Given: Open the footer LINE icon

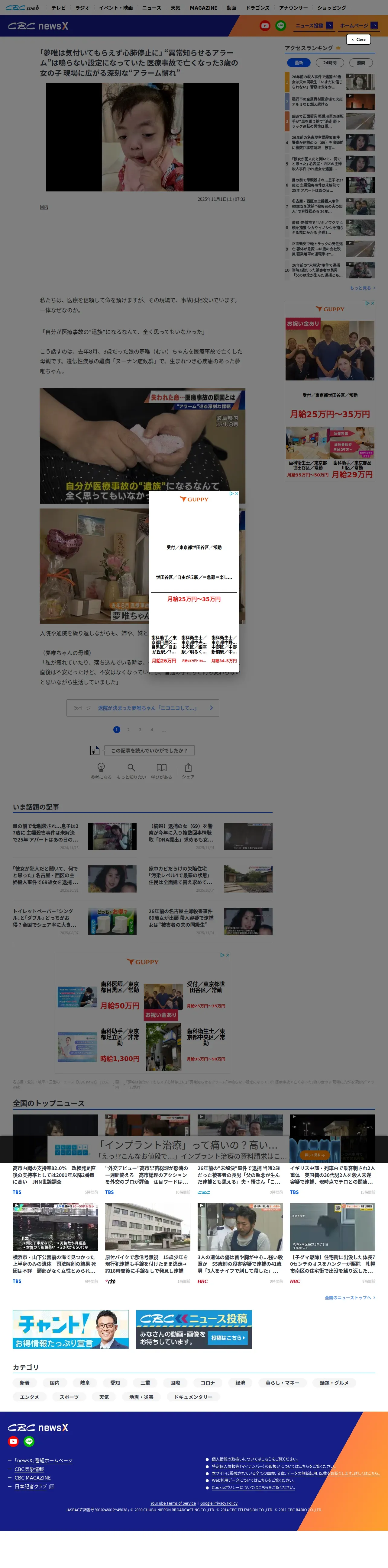Looking at the screenshot, I should pyautogui.click(x=29, y=1441).
